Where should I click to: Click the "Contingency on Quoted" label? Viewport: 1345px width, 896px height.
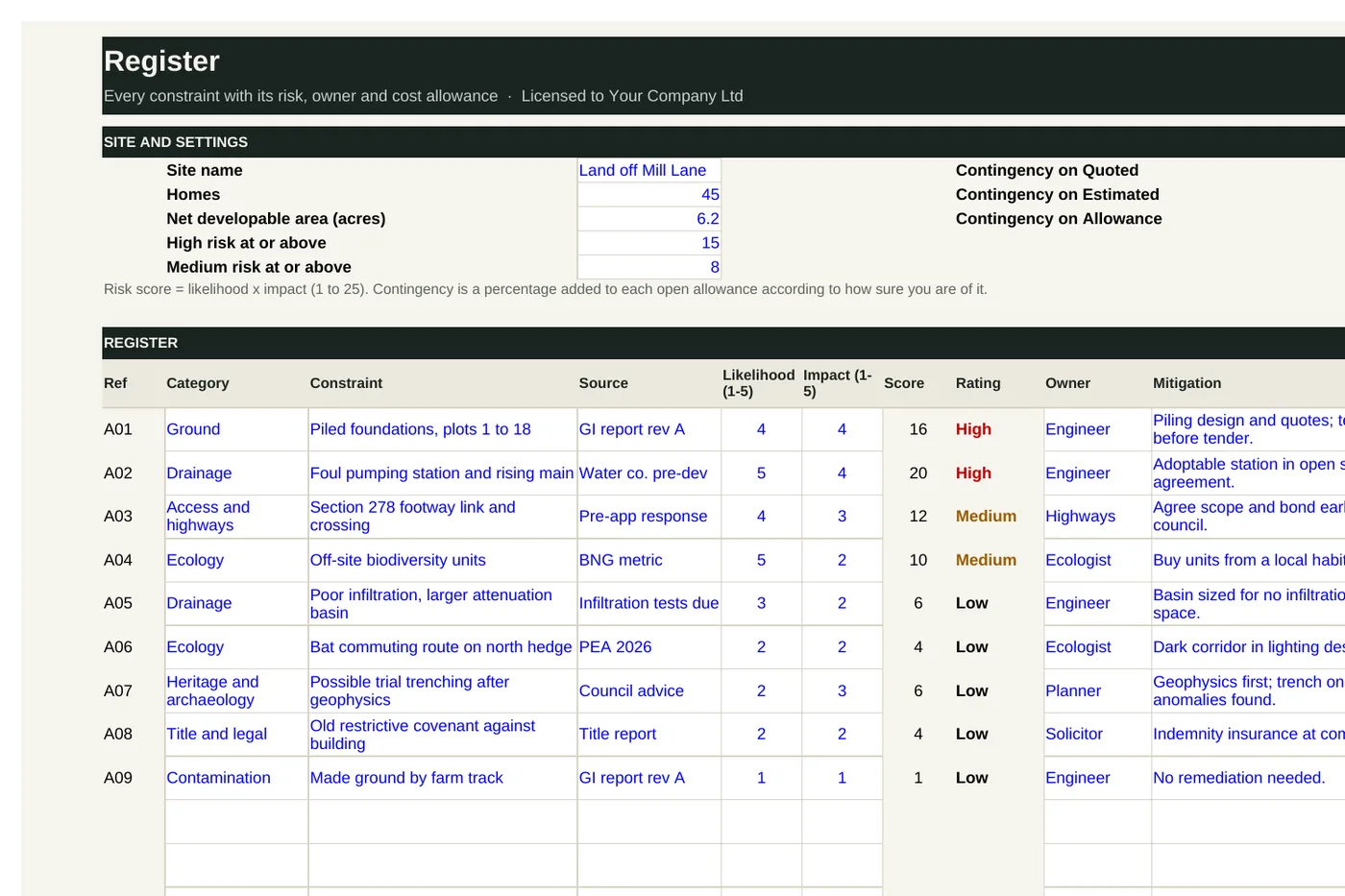[x=1047, y=170]
